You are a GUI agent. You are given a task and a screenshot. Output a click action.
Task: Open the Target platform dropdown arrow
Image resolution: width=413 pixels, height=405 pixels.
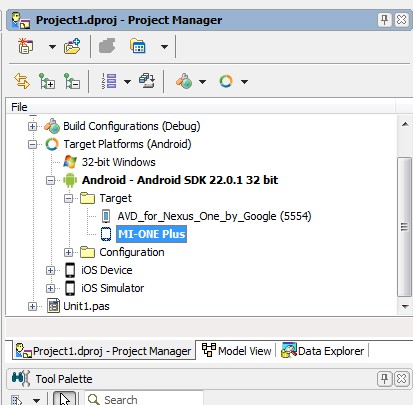click(x=244, y=82)
